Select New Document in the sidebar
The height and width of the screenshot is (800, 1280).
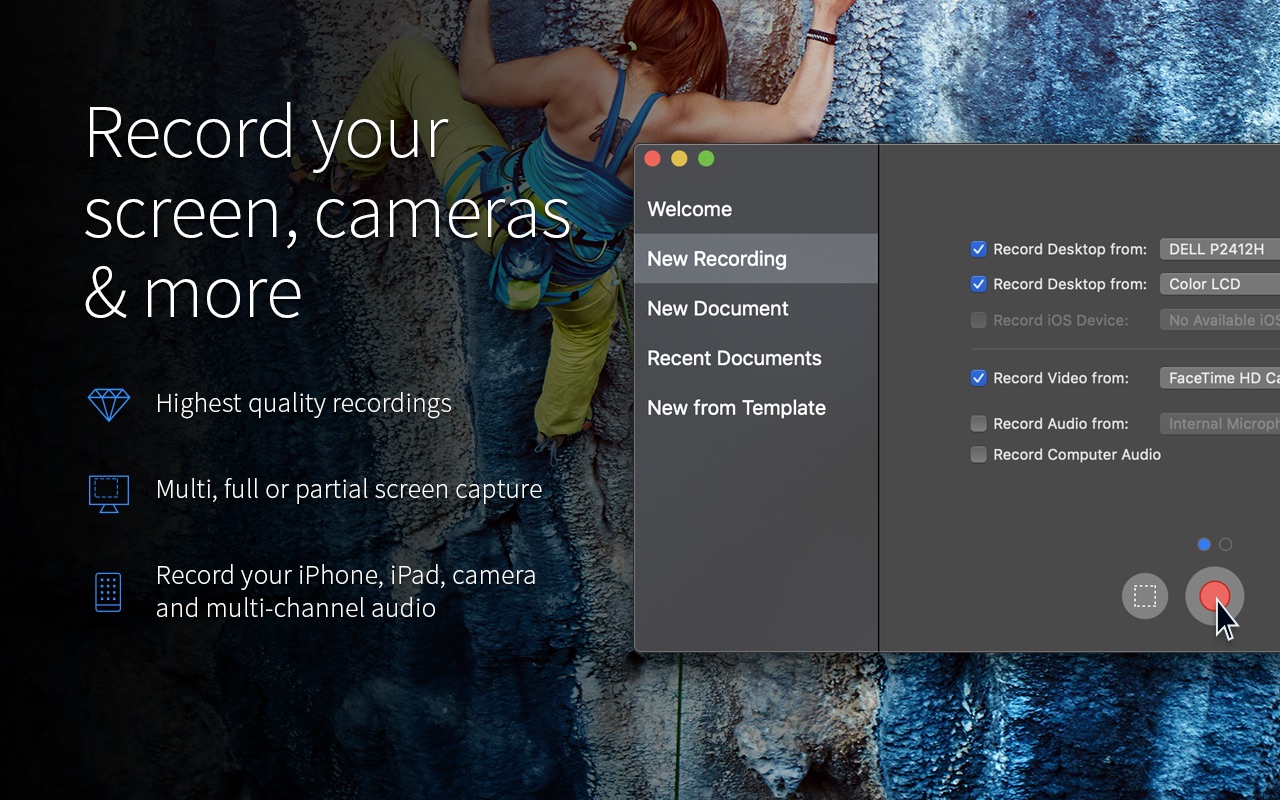(718, 309)
